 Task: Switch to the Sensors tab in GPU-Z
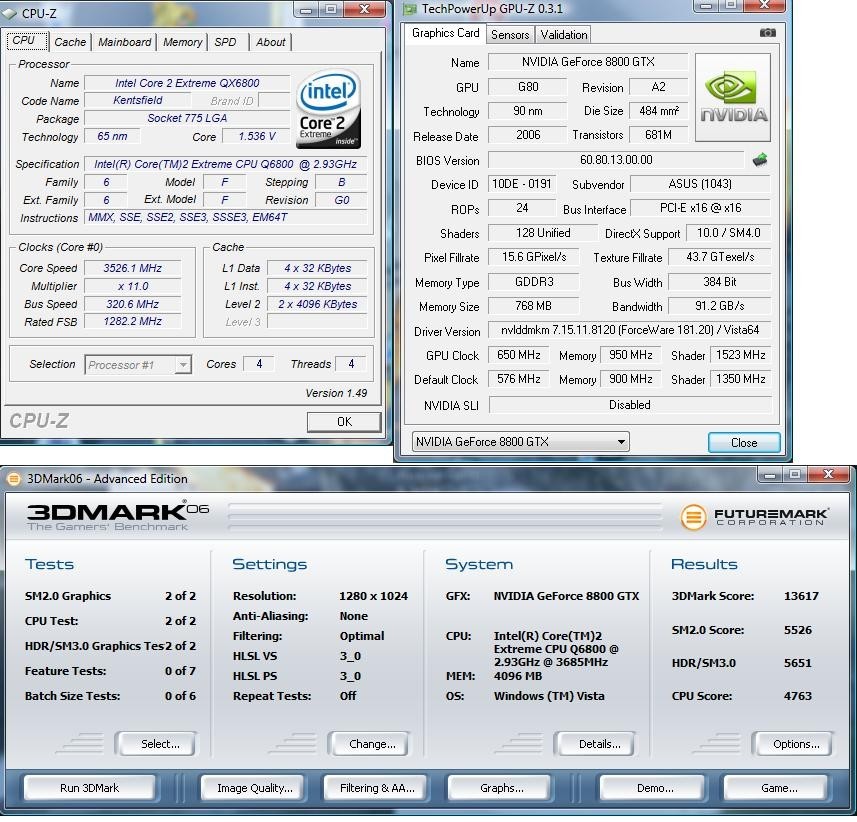pos(510,35)
